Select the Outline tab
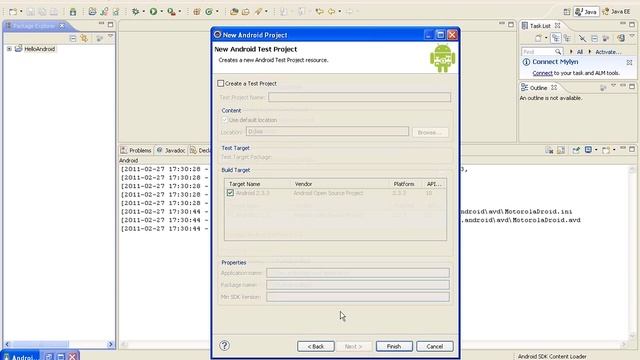 click(x=538, y=88)
